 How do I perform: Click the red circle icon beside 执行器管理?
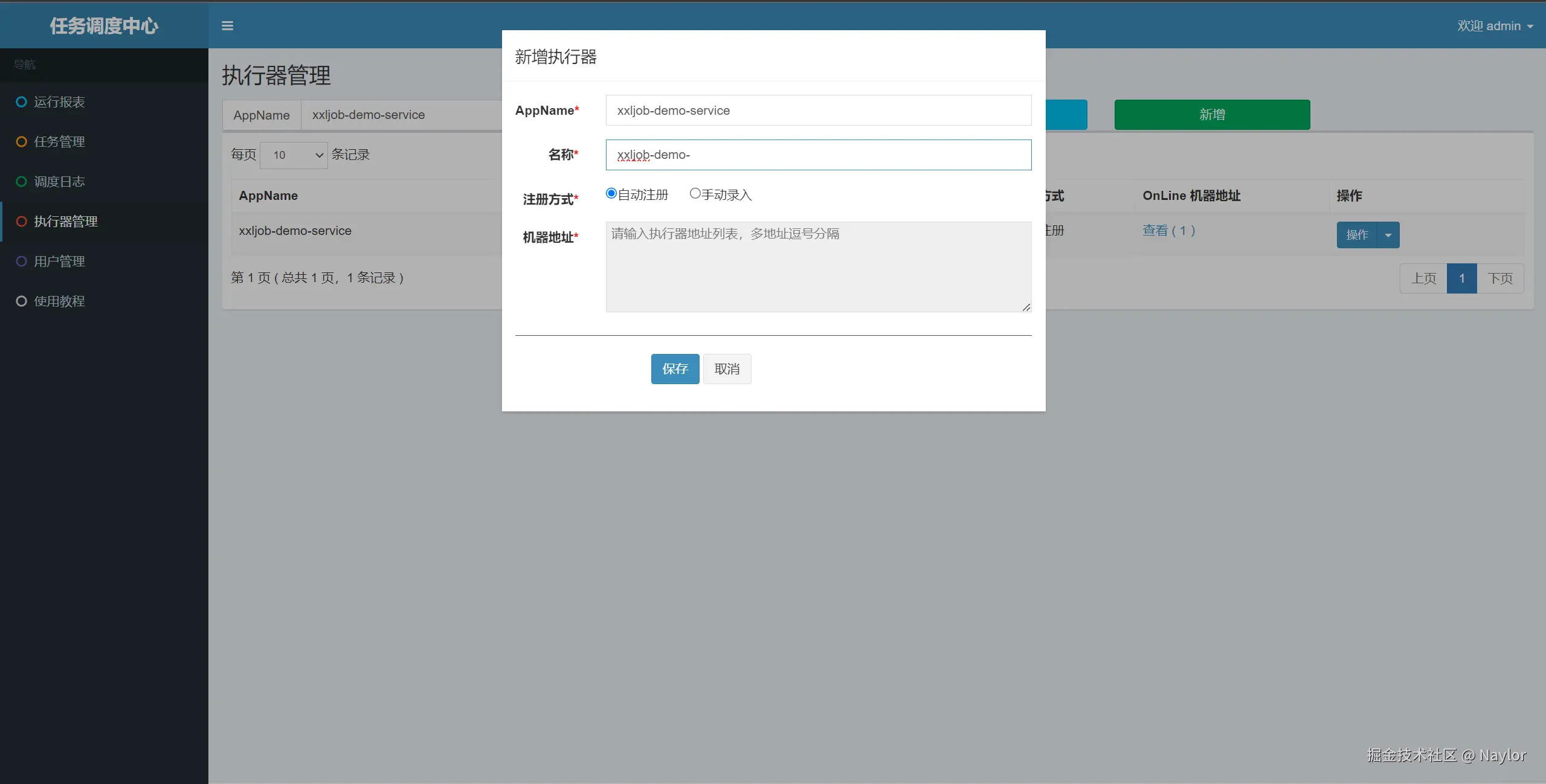point(21,222)
